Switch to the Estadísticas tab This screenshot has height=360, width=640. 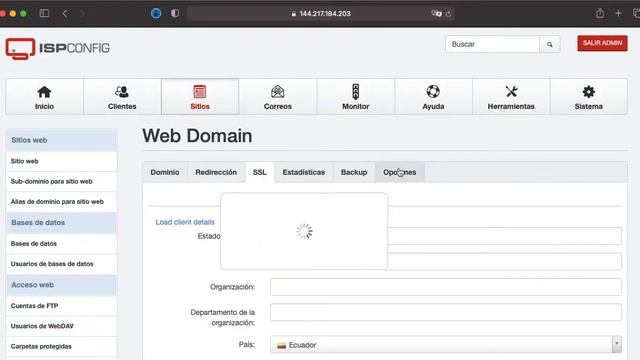(304, 172)
